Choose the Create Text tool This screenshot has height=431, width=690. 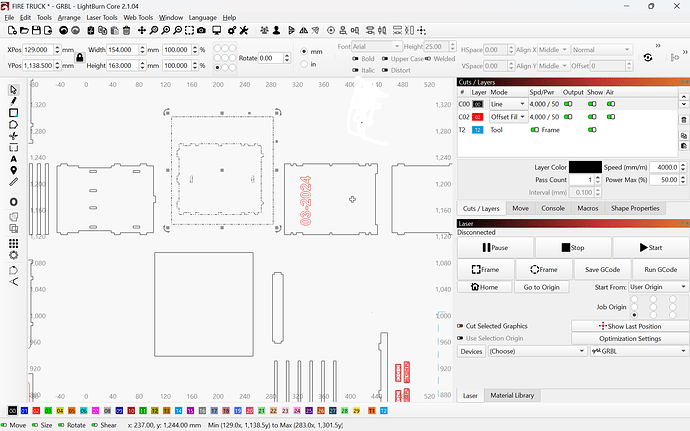click(14, 159)
